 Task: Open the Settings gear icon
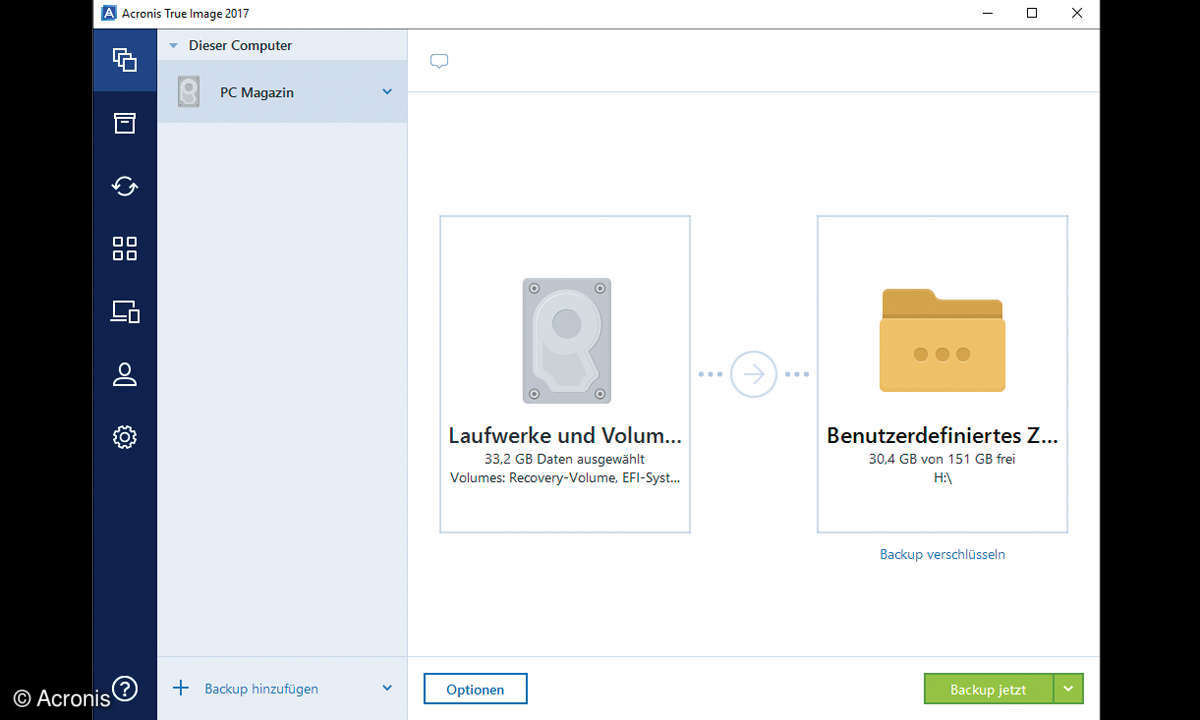pyautogui.click(x=125, y=437)
